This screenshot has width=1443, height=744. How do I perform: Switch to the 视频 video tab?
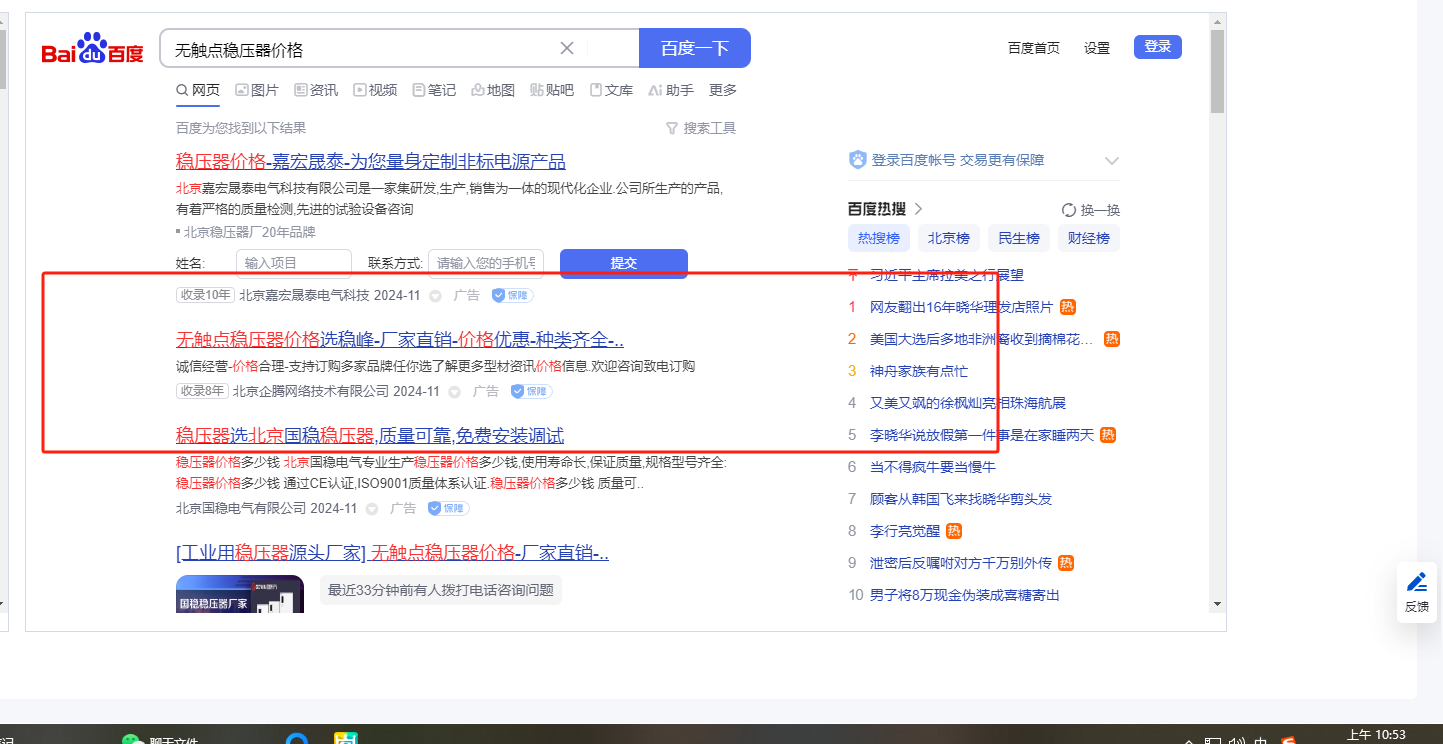click(x=375, y=90)
